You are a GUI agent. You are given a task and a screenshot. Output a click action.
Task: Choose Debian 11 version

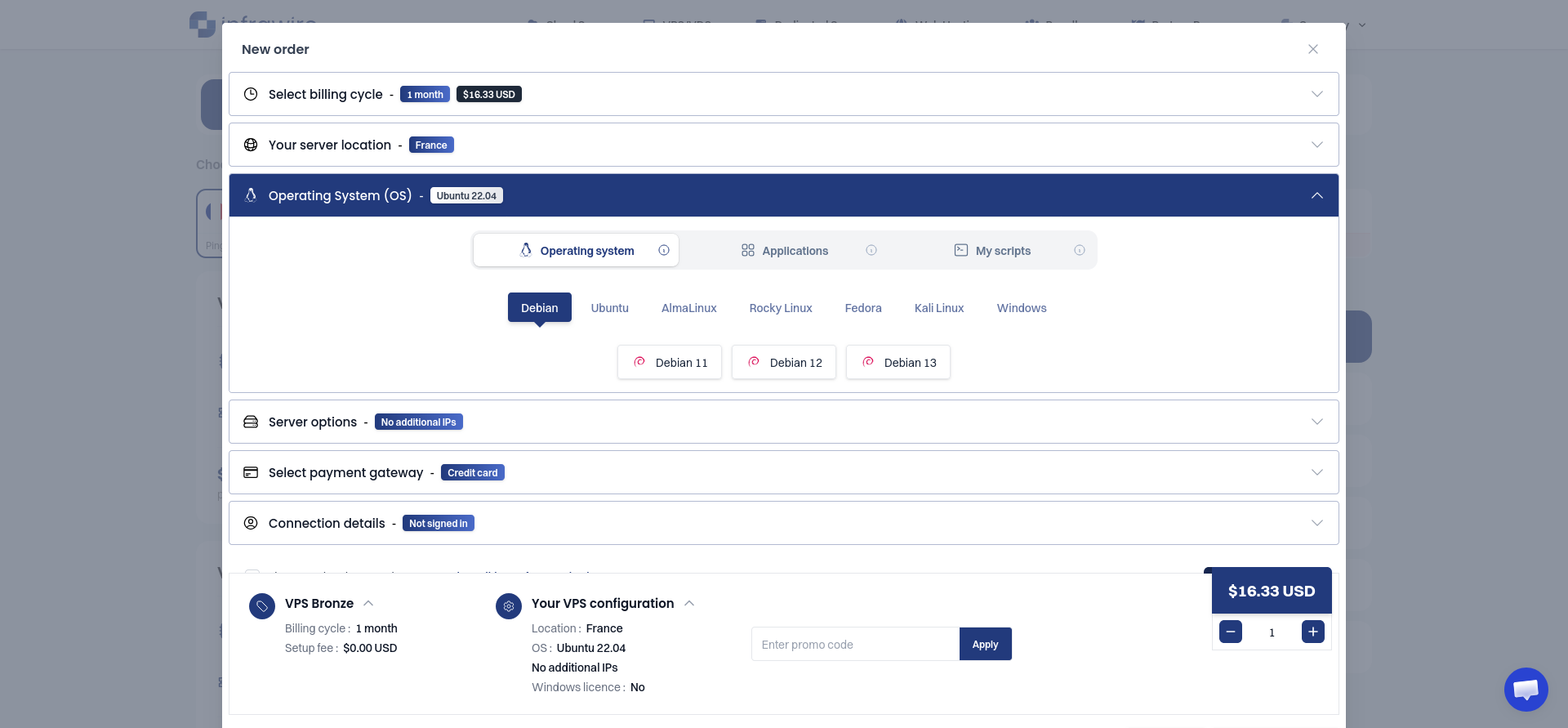pos(670,362)
